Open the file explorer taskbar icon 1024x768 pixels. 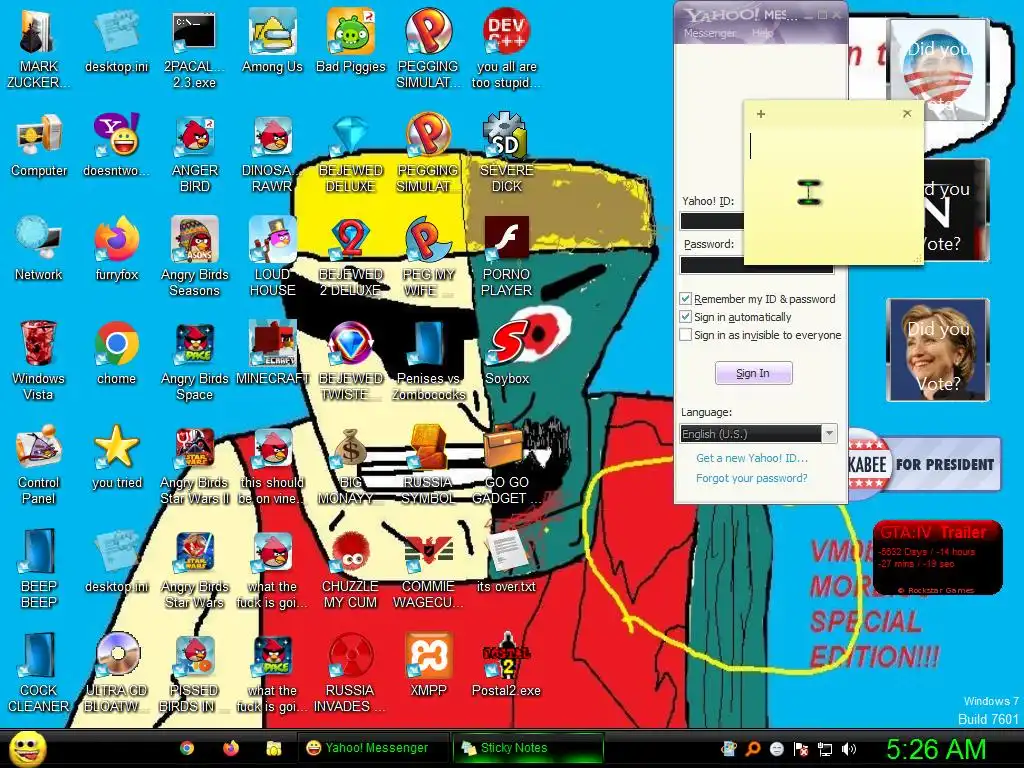[274, 748]
